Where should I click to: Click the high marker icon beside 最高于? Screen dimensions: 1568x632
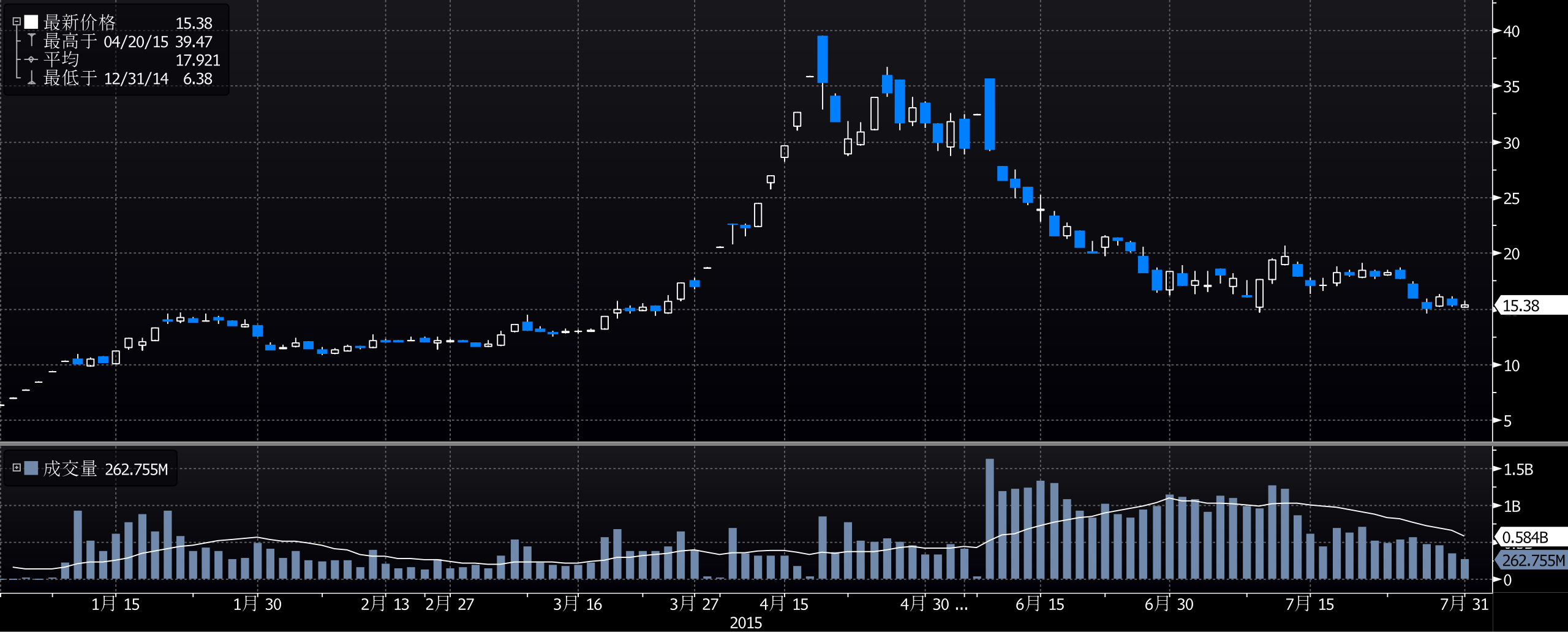[x=31, y=40]
